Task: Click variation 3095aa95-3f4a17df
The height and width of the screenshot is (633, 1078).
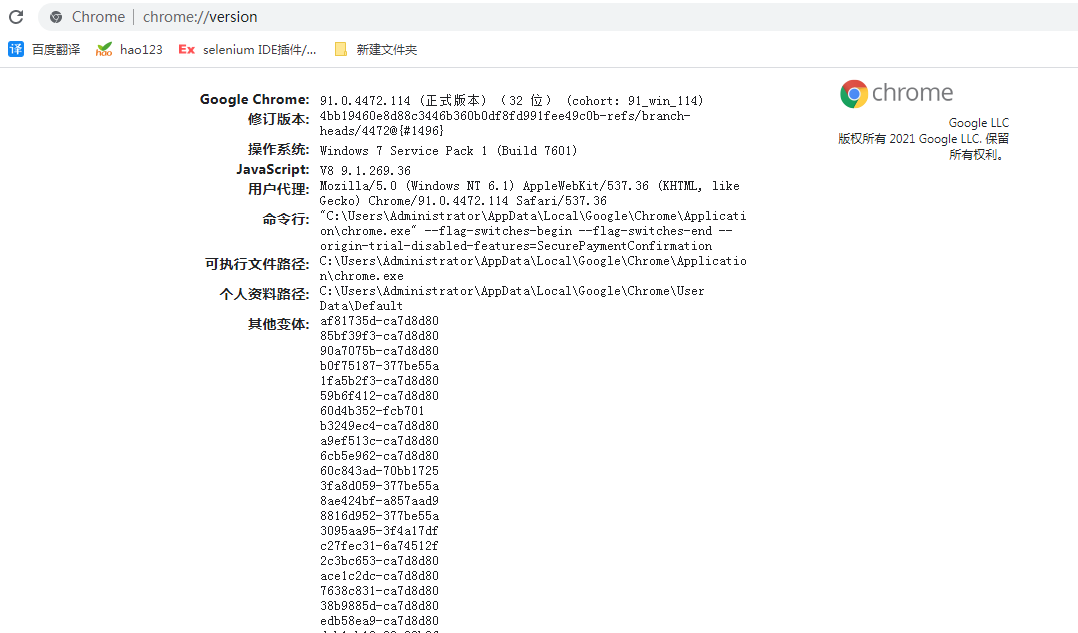Action: (x=379, y=531)
